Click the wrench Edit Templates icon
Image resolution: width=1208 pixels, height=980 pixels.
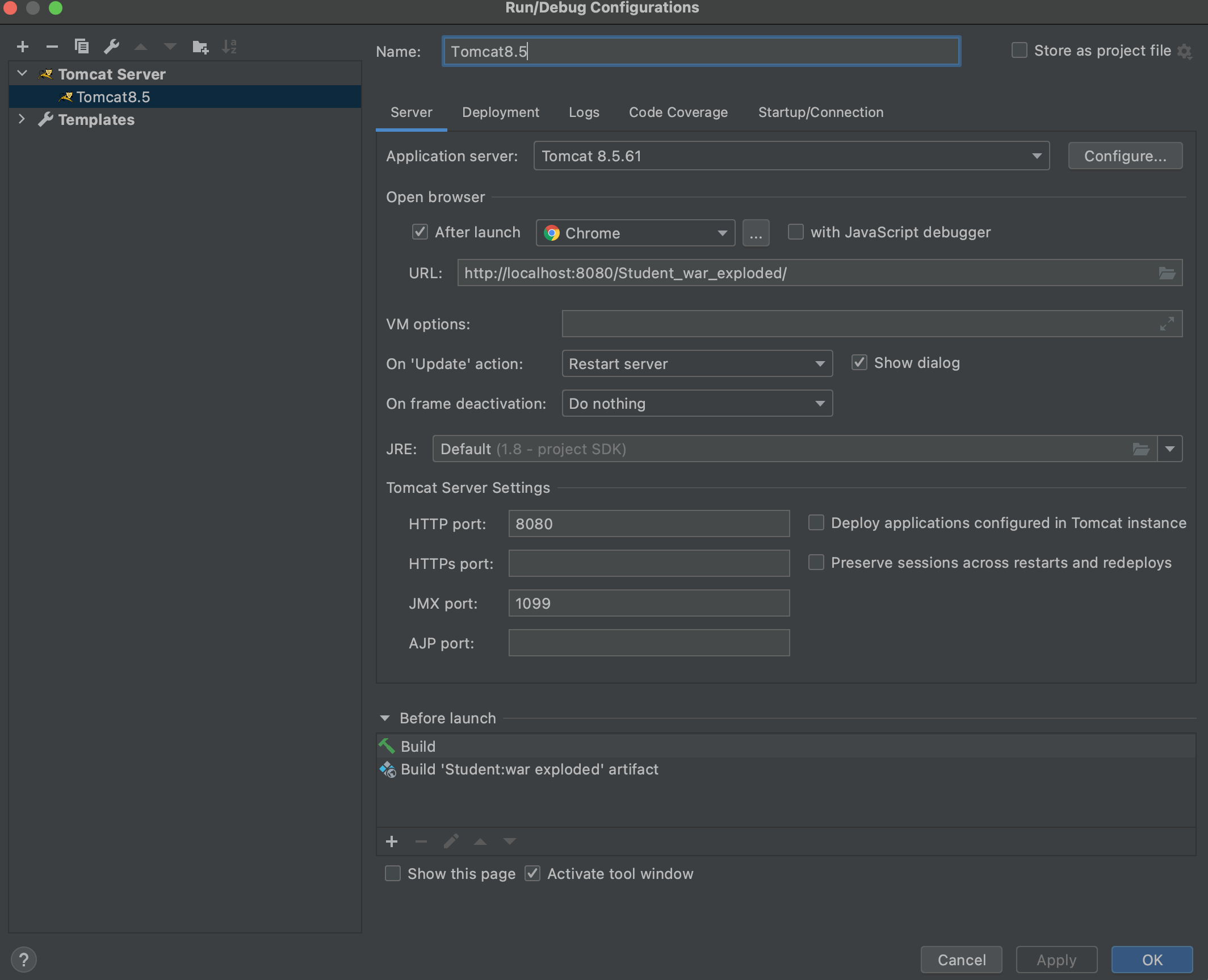point(111,47)
